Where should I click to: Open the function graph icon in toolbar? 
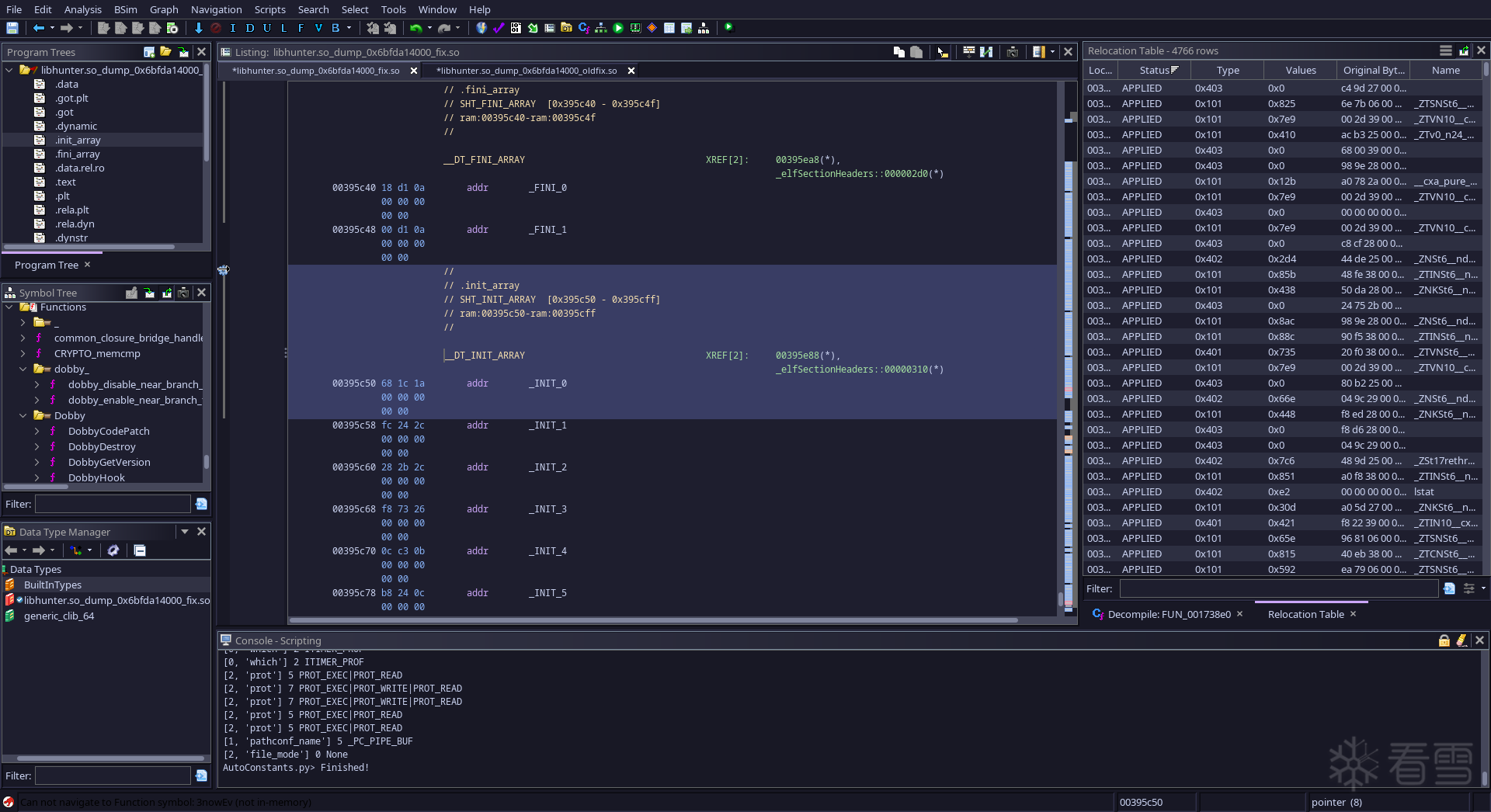601,28
